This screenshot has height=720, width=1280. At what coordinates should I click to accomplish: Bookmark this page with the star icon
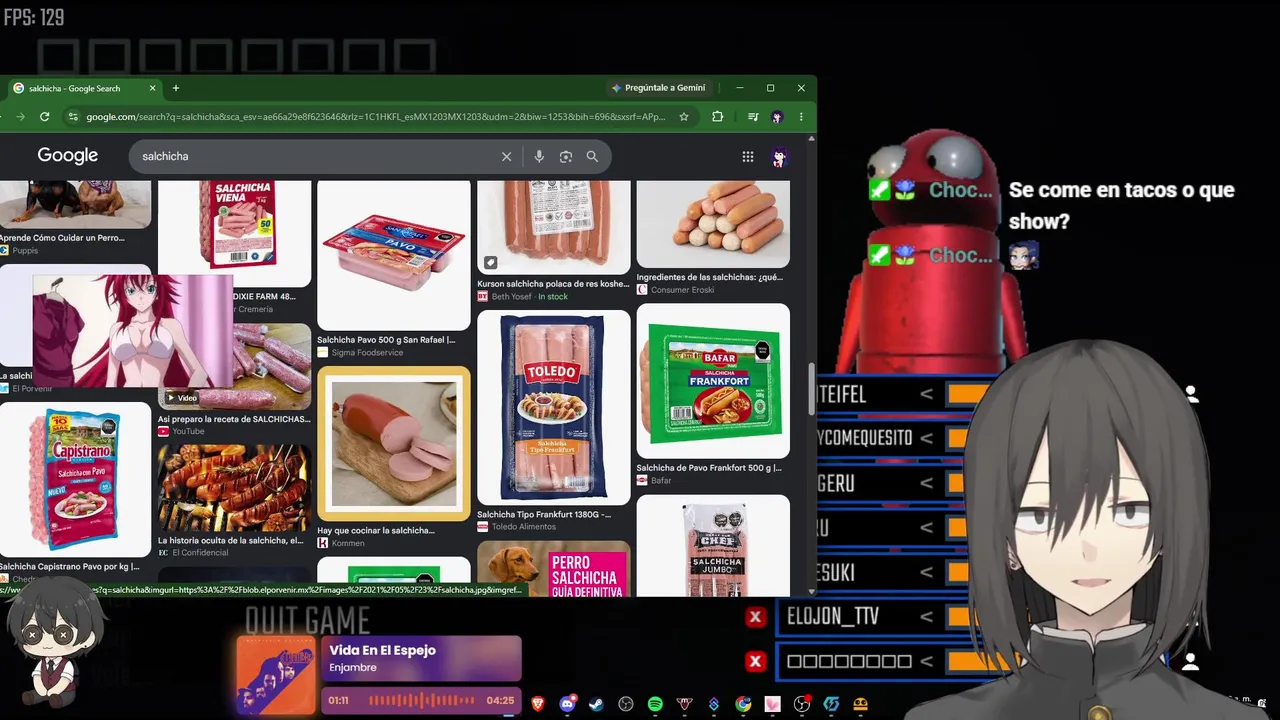[684, 117]
